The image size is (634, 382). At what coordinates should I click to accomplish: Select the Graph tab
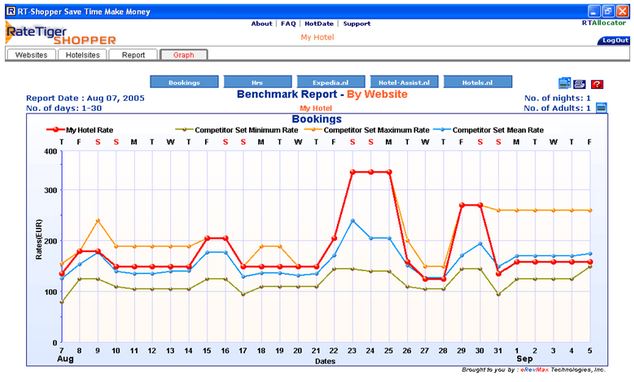(184, 55)
